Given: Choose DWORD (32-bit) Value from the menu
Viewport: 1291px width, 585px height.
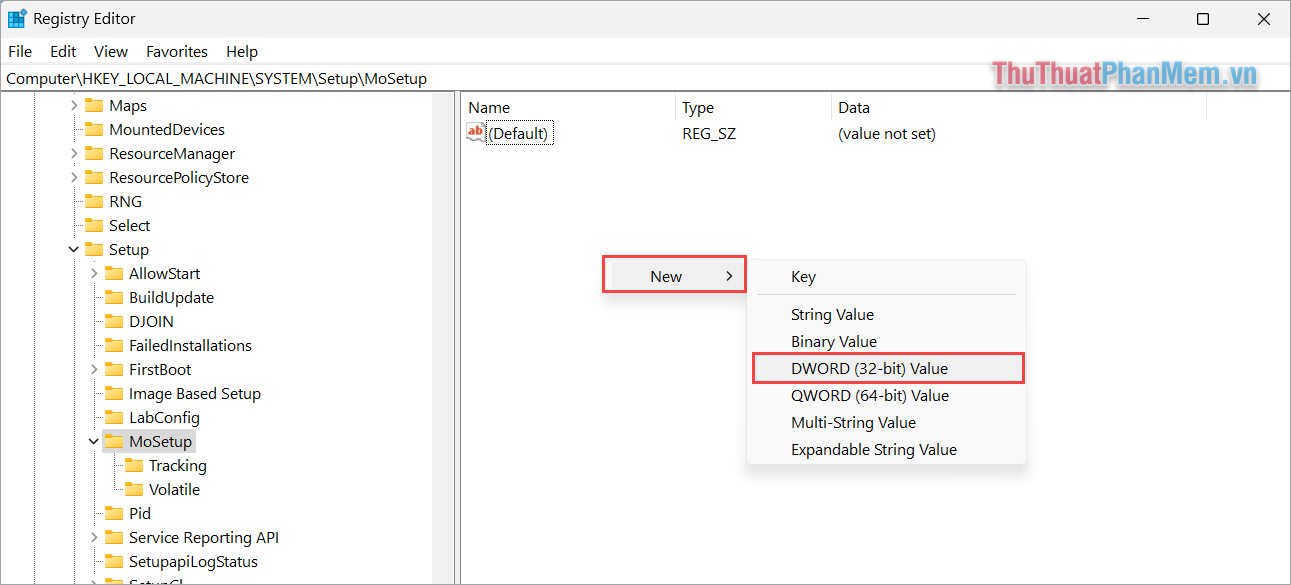Looking at the screenshot, I should pyautogui.click(x=870, y=367).
